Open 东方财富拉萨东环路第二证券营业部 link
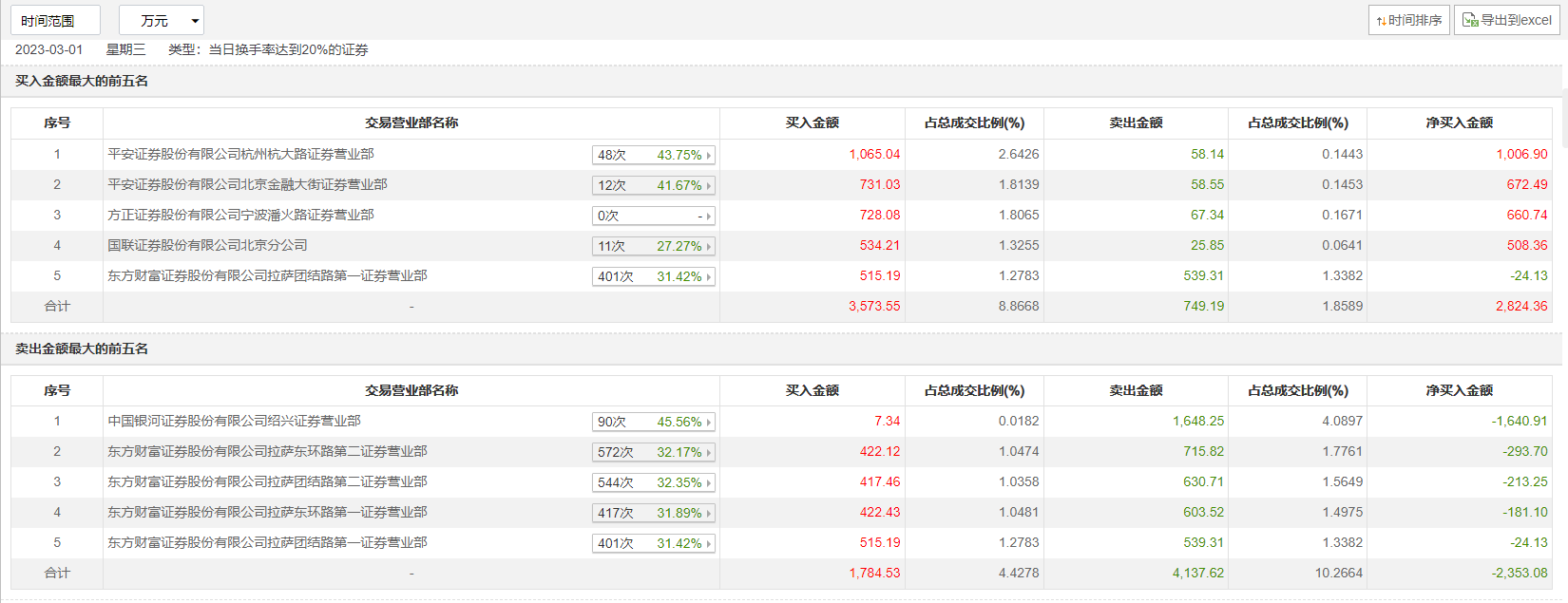 [x=267, y=451]
